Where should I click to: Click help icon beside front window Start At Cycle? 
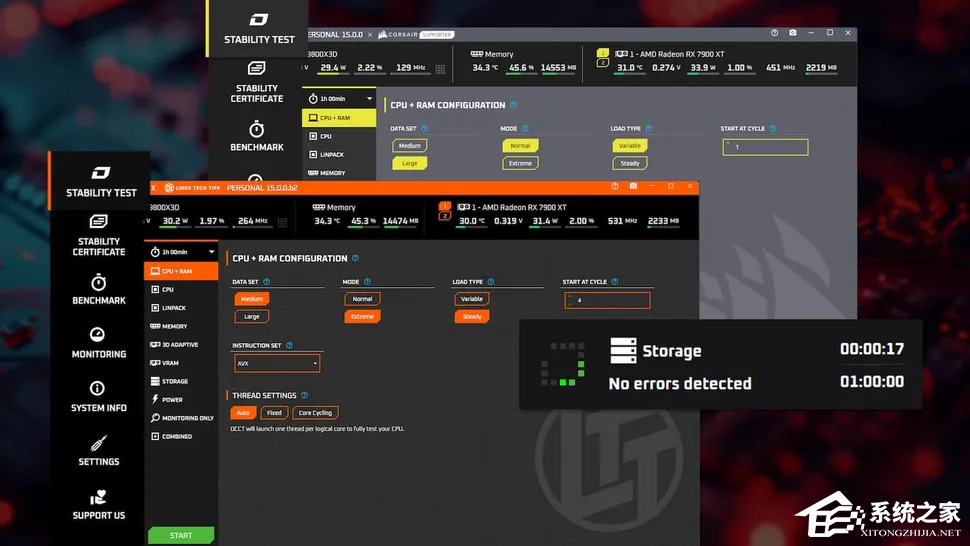614,282
